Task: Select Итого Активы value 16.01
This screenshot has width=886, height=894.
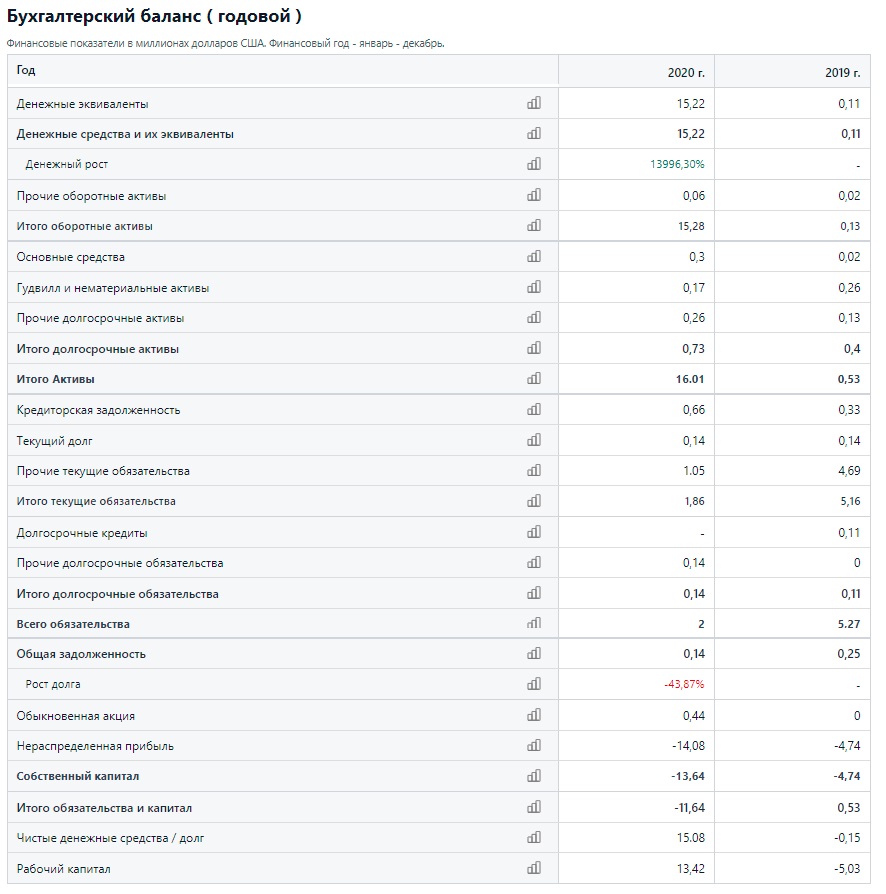Action: (x=690, y=379)
